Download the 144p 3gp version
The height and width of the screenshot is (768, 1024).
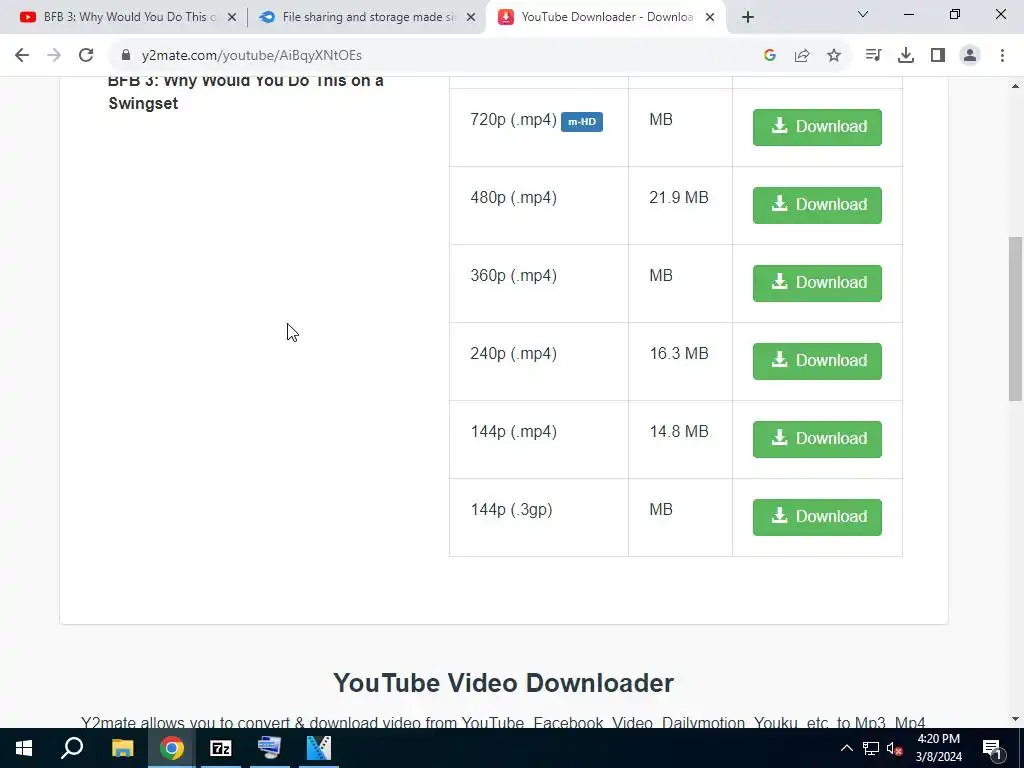[x=817, y=517]
